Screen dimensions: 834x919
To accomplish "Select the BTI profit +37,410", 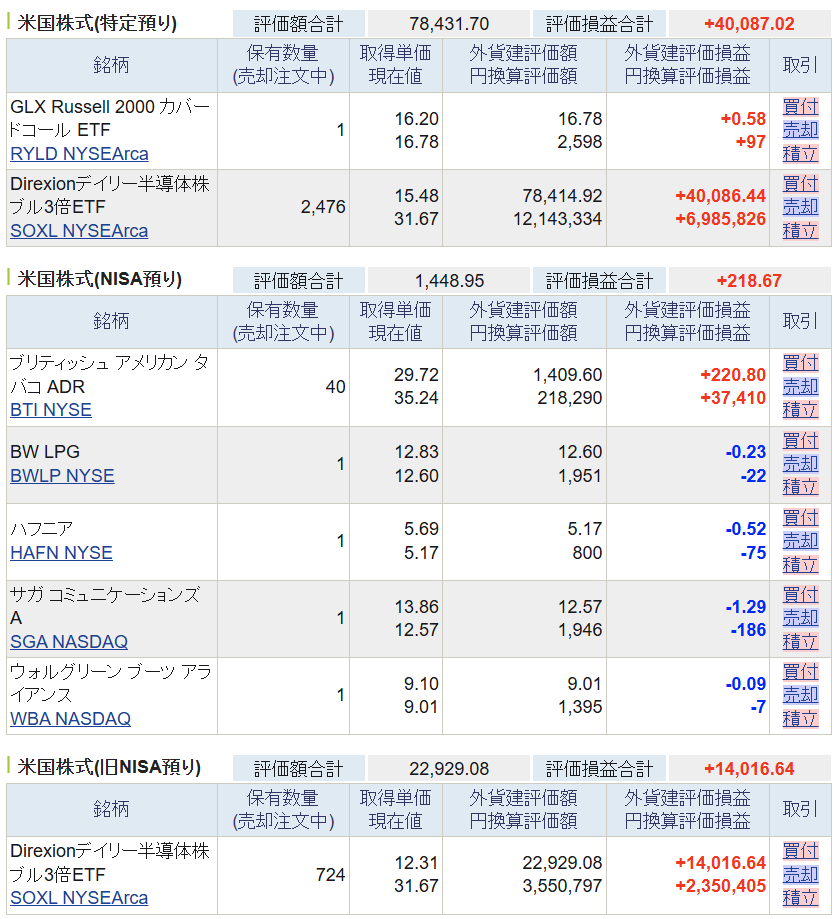I will point(733,398).
